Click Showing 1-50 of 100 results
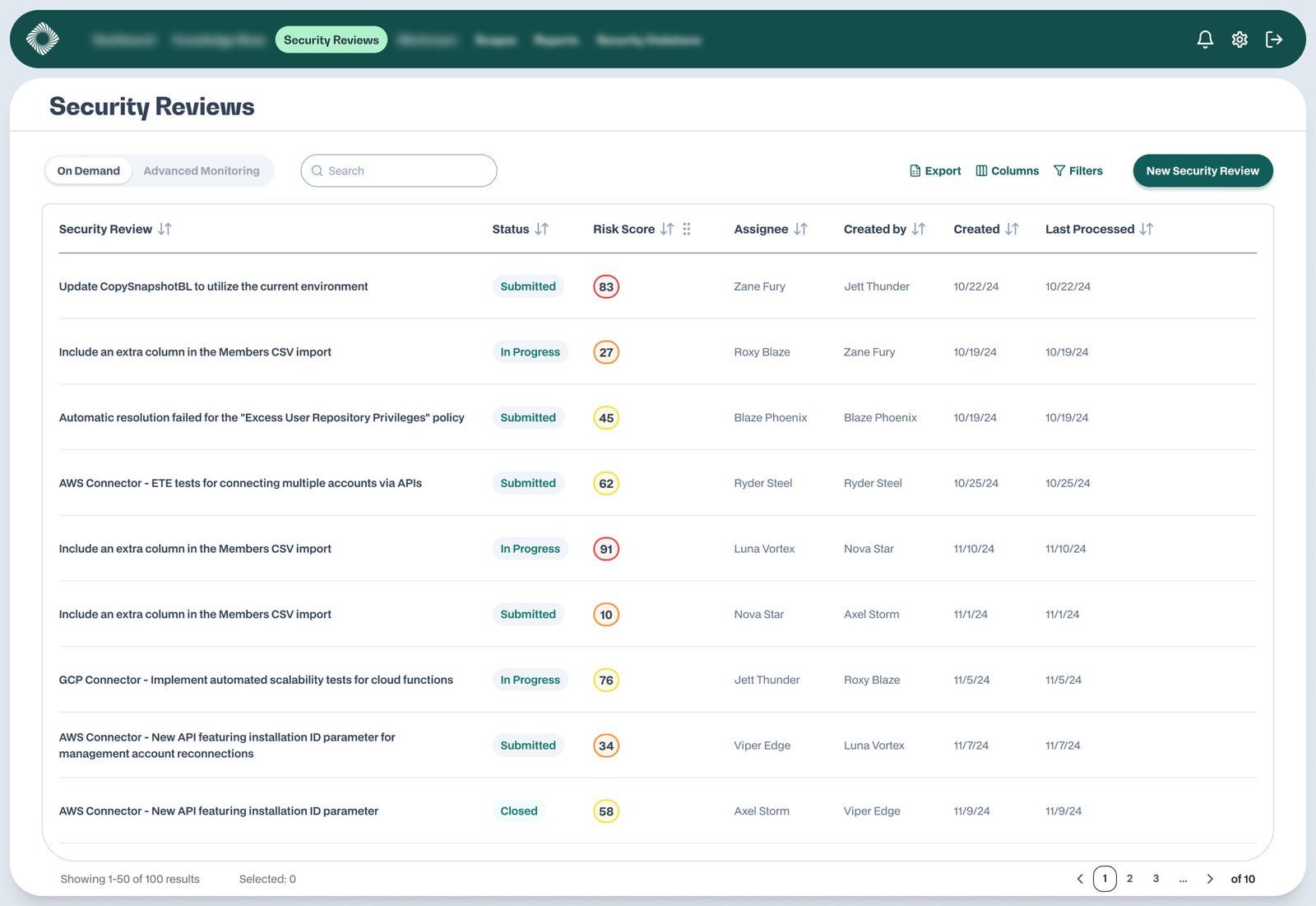This screenshot has width=1316, height=906. 130,879
